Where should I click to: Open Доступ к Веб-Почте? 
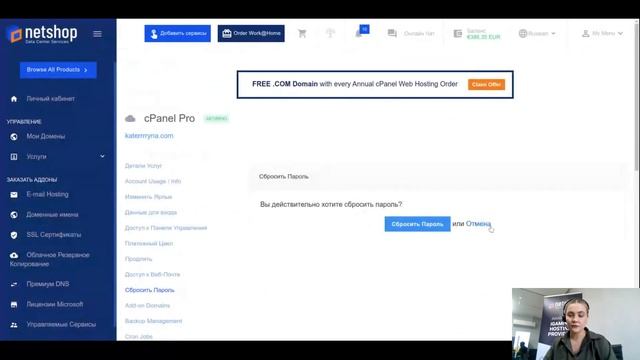point(152,274)
